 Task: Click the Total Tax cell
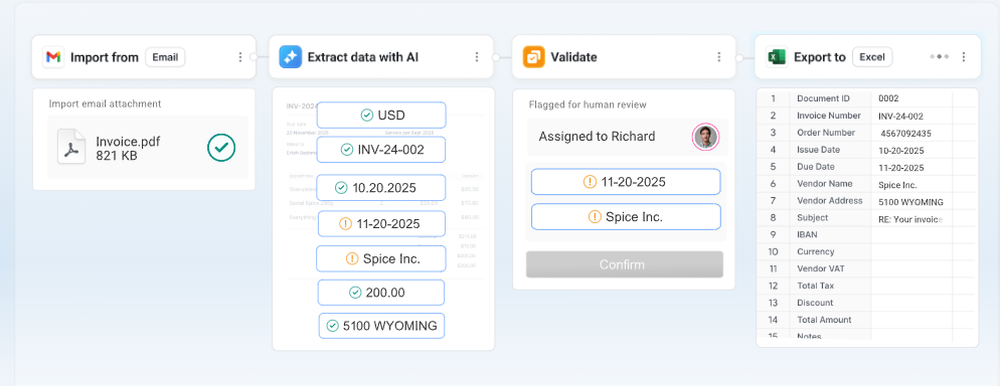click(830, 285)
